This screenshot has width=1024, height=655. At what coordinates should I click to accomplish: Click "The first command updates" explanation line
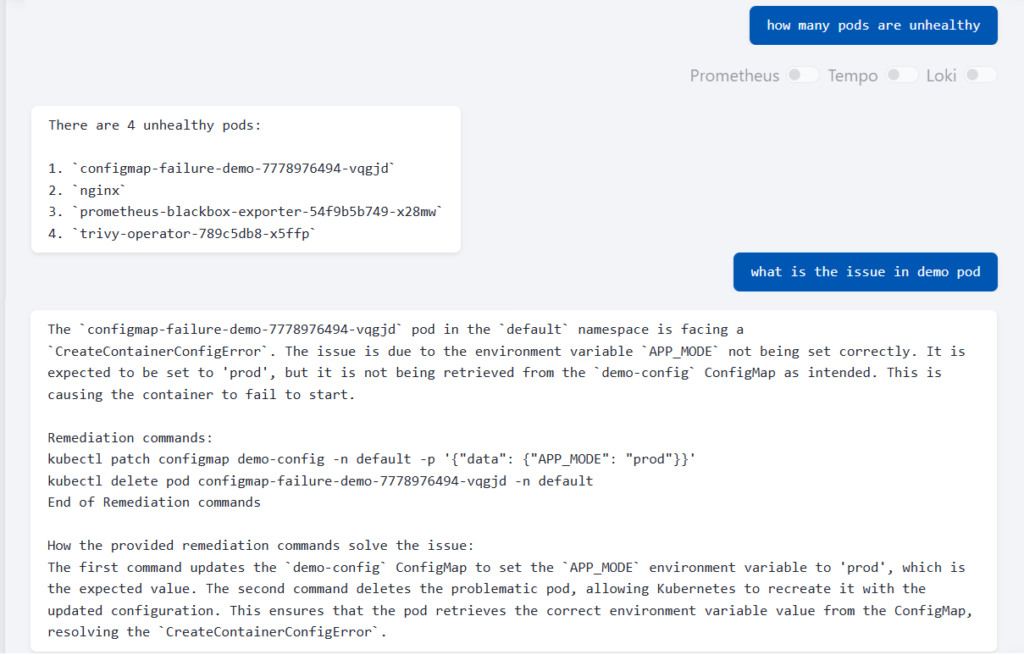click(x=506, y=567)
